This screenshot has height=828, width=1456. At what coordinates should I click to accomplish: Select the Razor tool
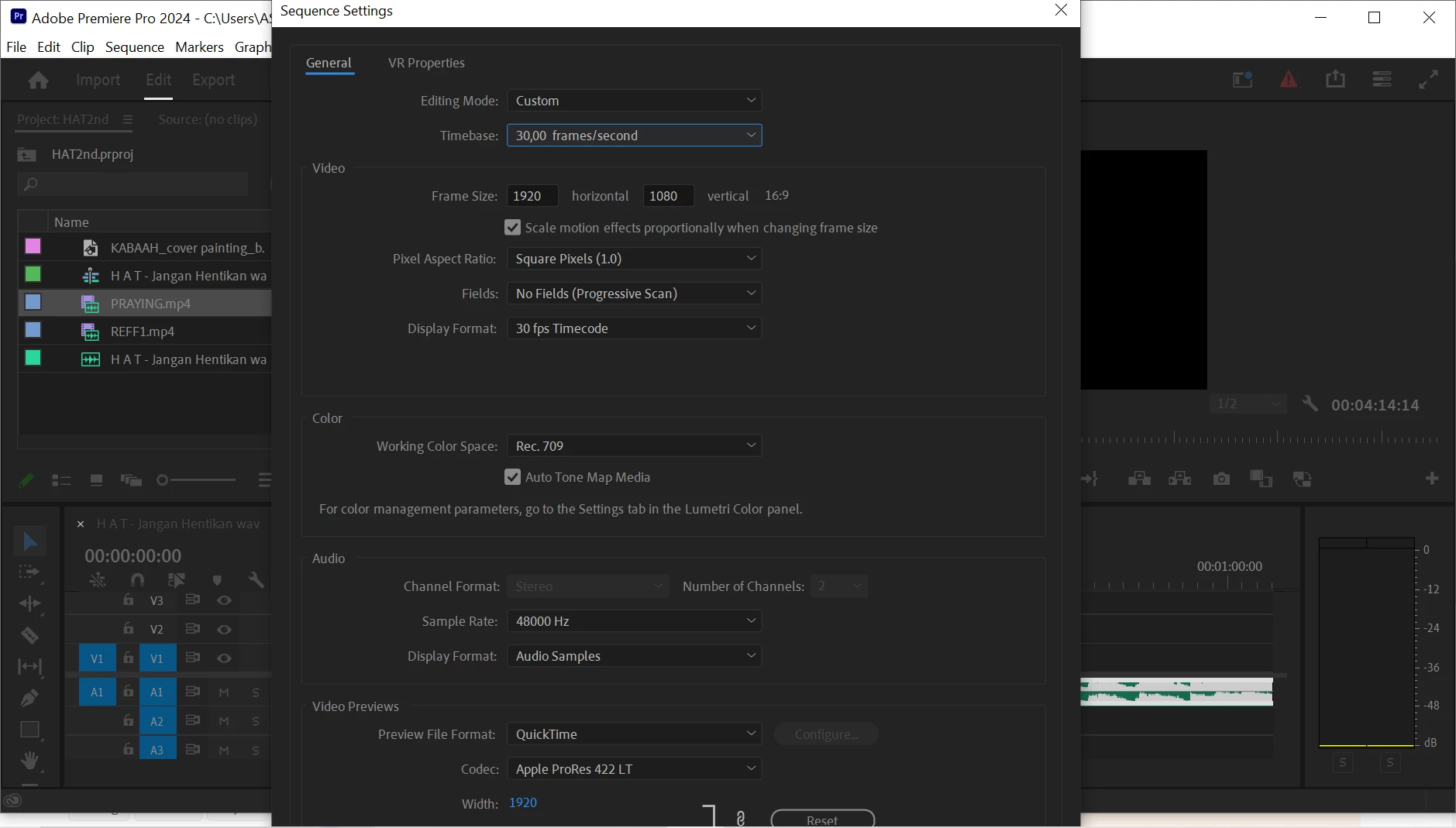pos(29,635)
